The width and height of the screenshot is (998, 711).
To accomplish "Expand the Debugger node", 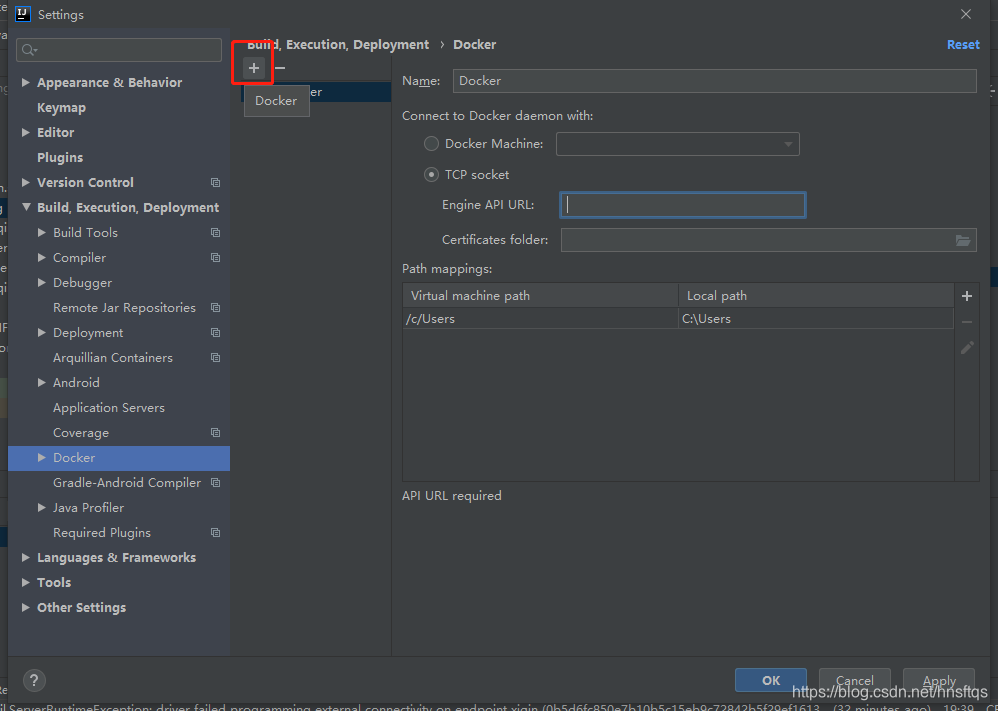I will pyautogui.click(x=41, y=283).
